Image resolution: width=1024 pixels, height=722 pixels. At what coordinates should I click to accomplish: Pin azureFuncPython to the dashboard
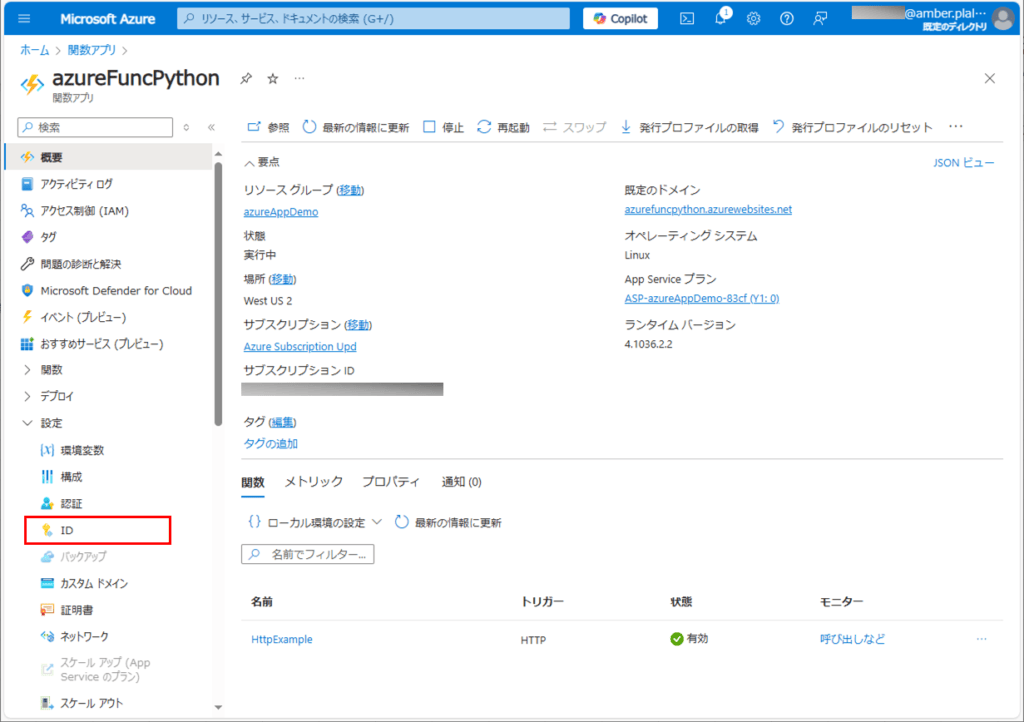click(244, 76)
